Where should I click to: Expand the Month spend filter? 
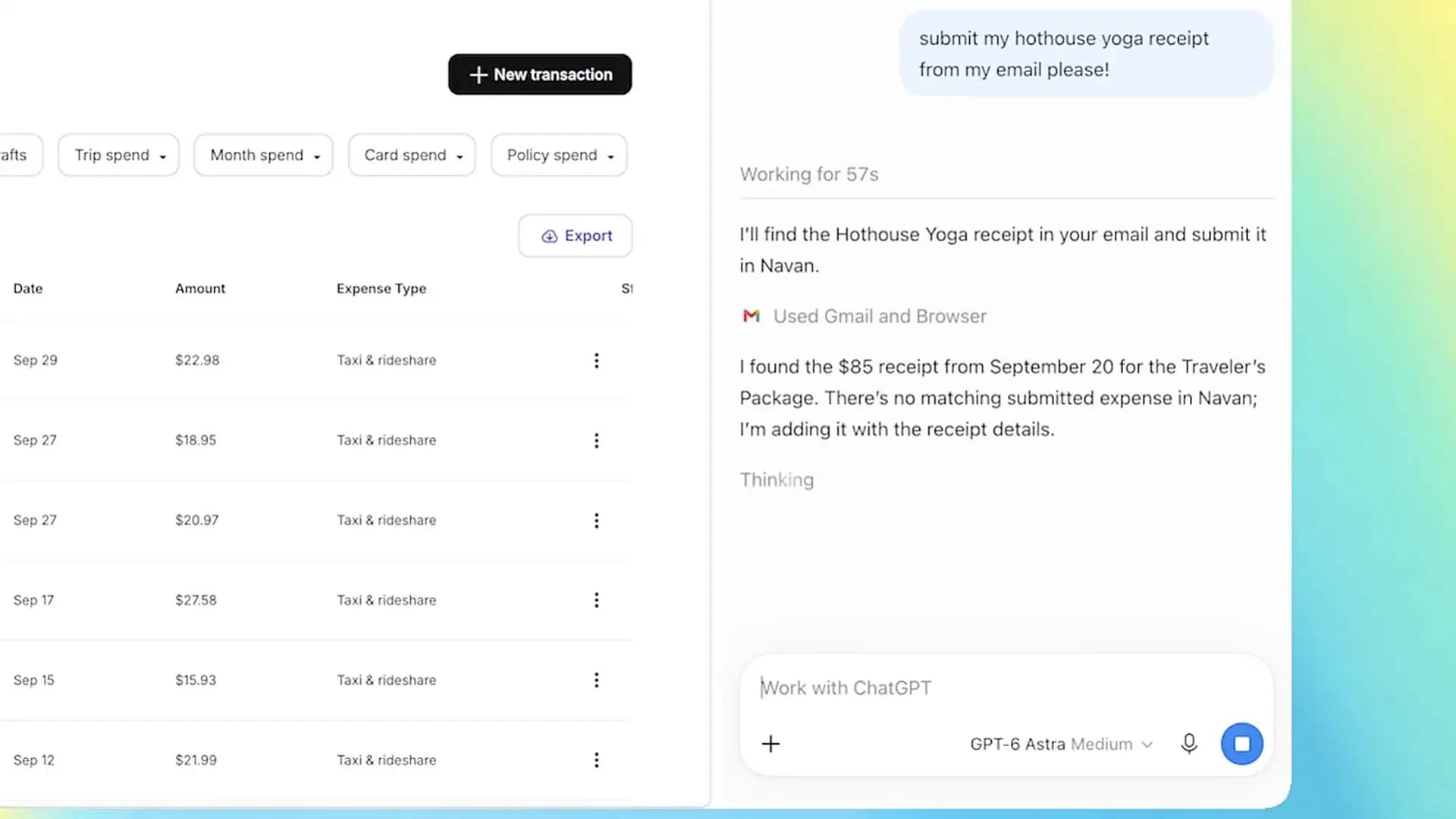pos(263,155)
